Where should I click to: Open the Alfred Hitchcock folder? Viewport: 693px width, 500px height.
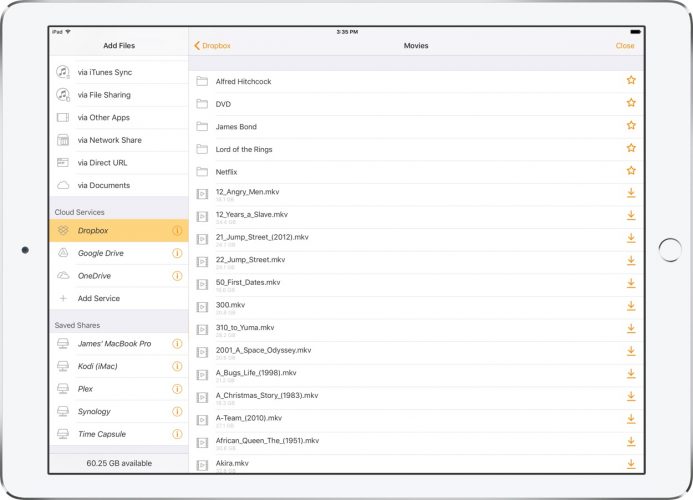click(x=416, y=81)
